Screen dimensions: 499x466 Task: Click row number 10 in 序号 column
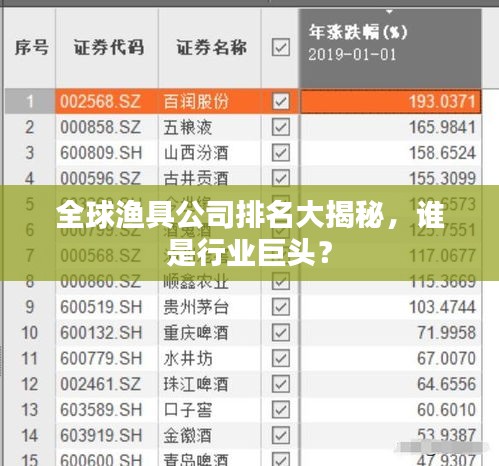pos(29,333)
